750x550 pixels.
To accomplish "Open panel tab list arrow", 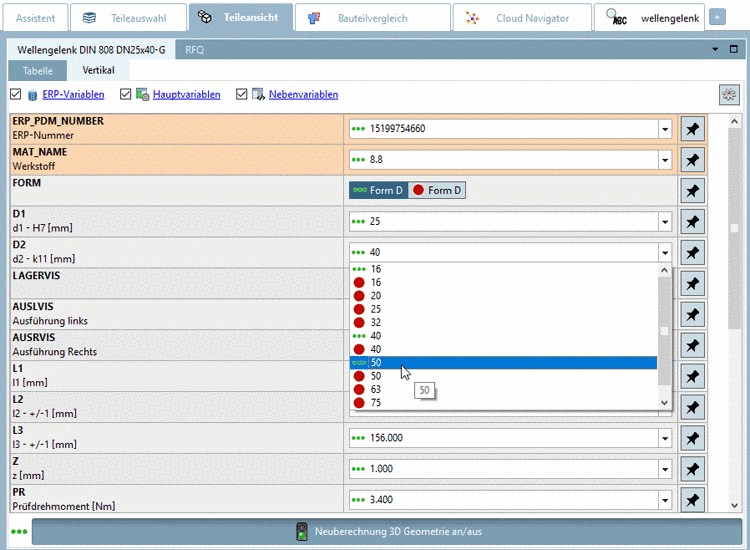I will click(x=715, y=49).
